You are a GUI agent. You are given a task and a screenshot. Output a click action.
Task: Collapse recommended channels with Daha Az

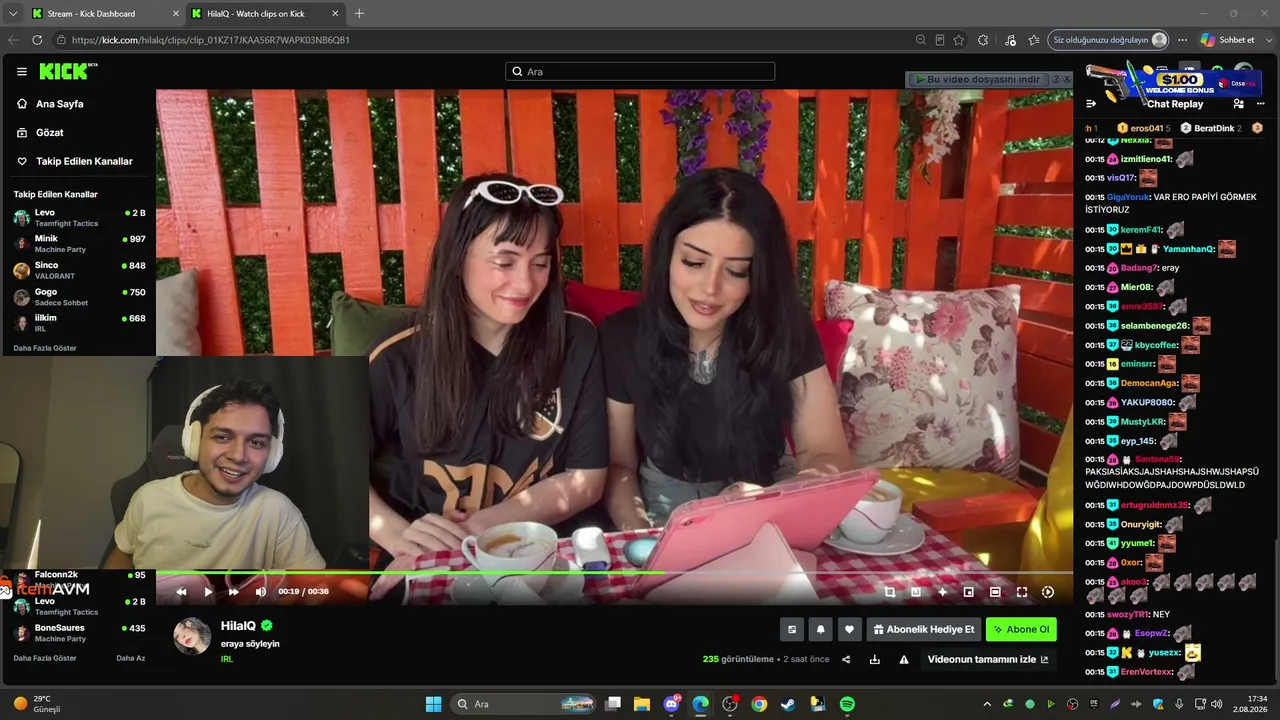(131, 658)
